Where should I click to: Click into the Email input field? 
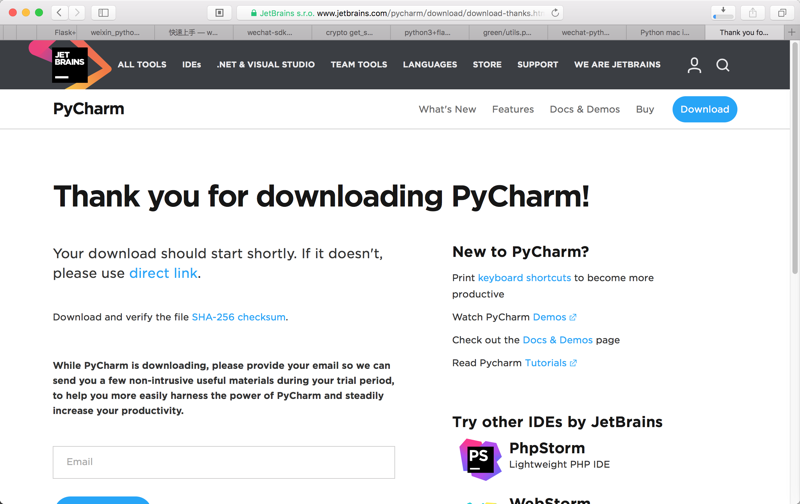pos(223,462)
